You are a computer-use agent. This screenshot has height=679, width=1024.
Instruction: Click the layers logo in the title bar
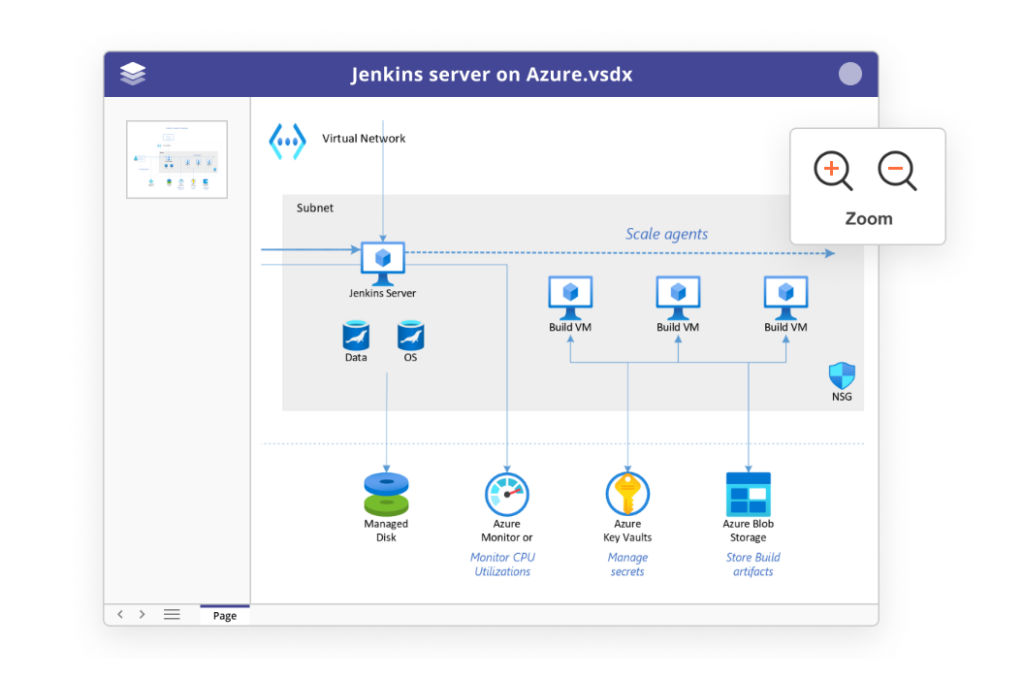coord(132,73)
